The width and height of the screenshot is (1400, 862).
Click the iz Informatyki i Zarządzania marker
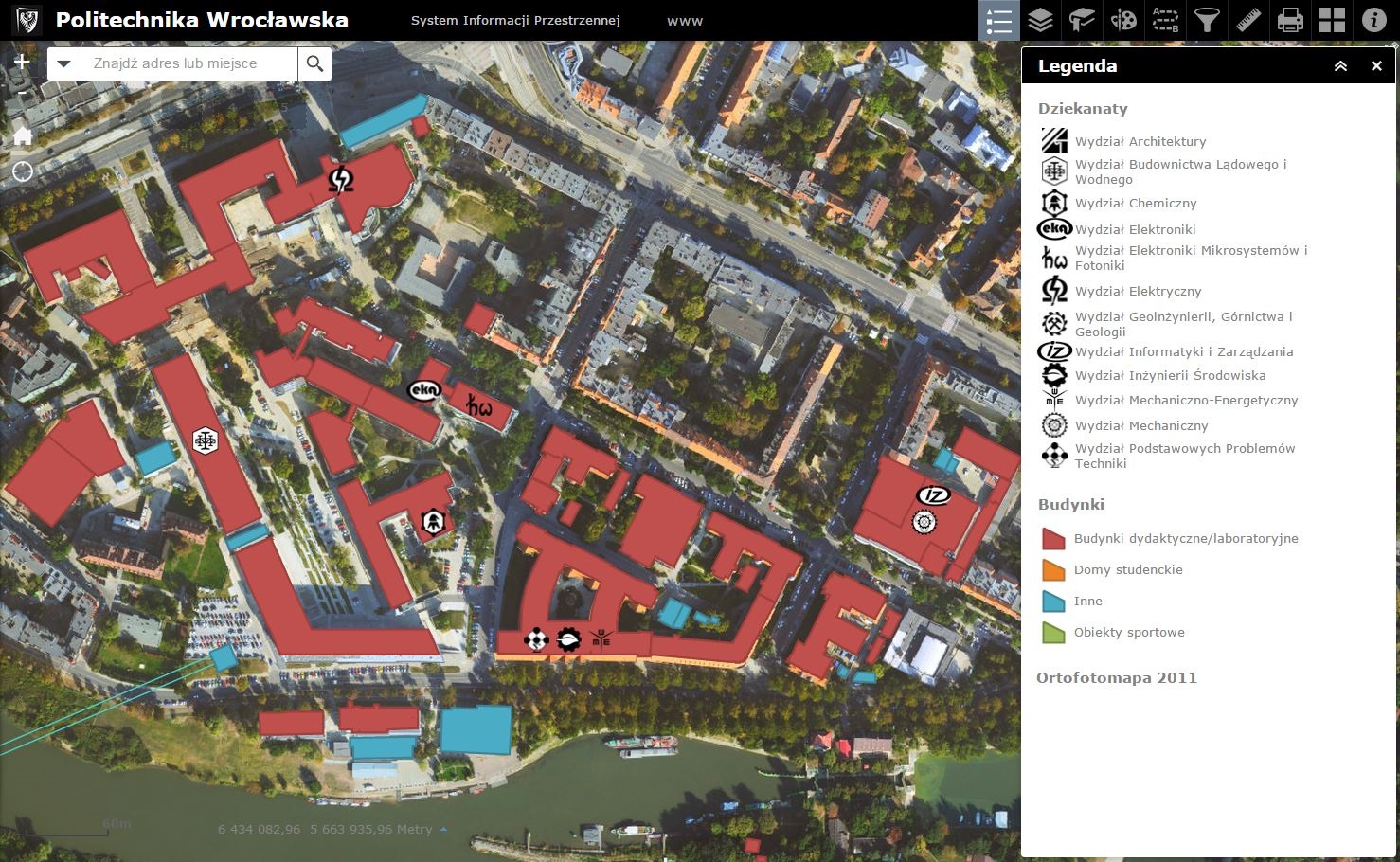tap(933, 495)
